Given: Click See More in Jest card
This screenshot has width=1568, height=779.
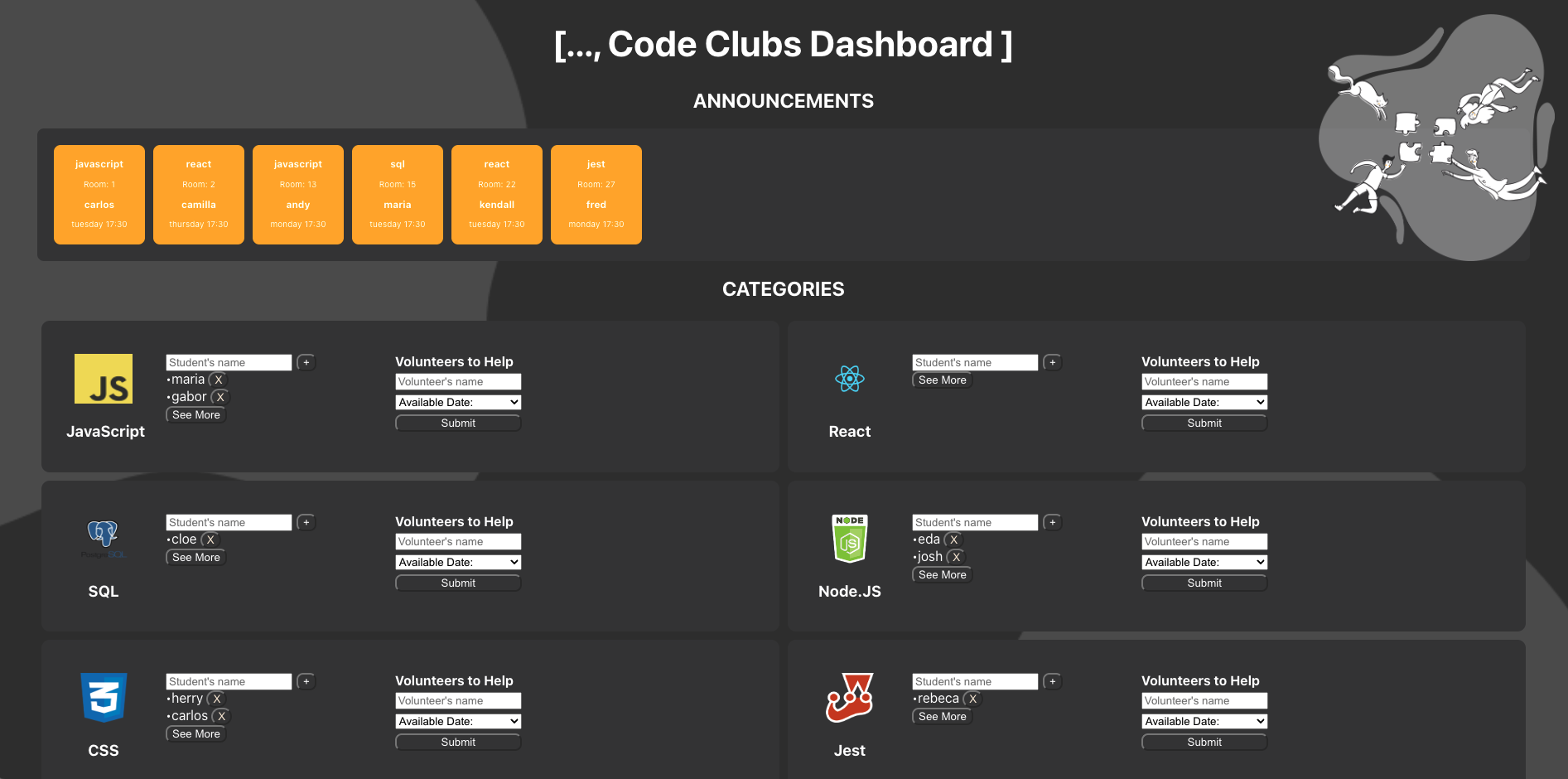Looking at the screenshot, I should coord(943,716).
